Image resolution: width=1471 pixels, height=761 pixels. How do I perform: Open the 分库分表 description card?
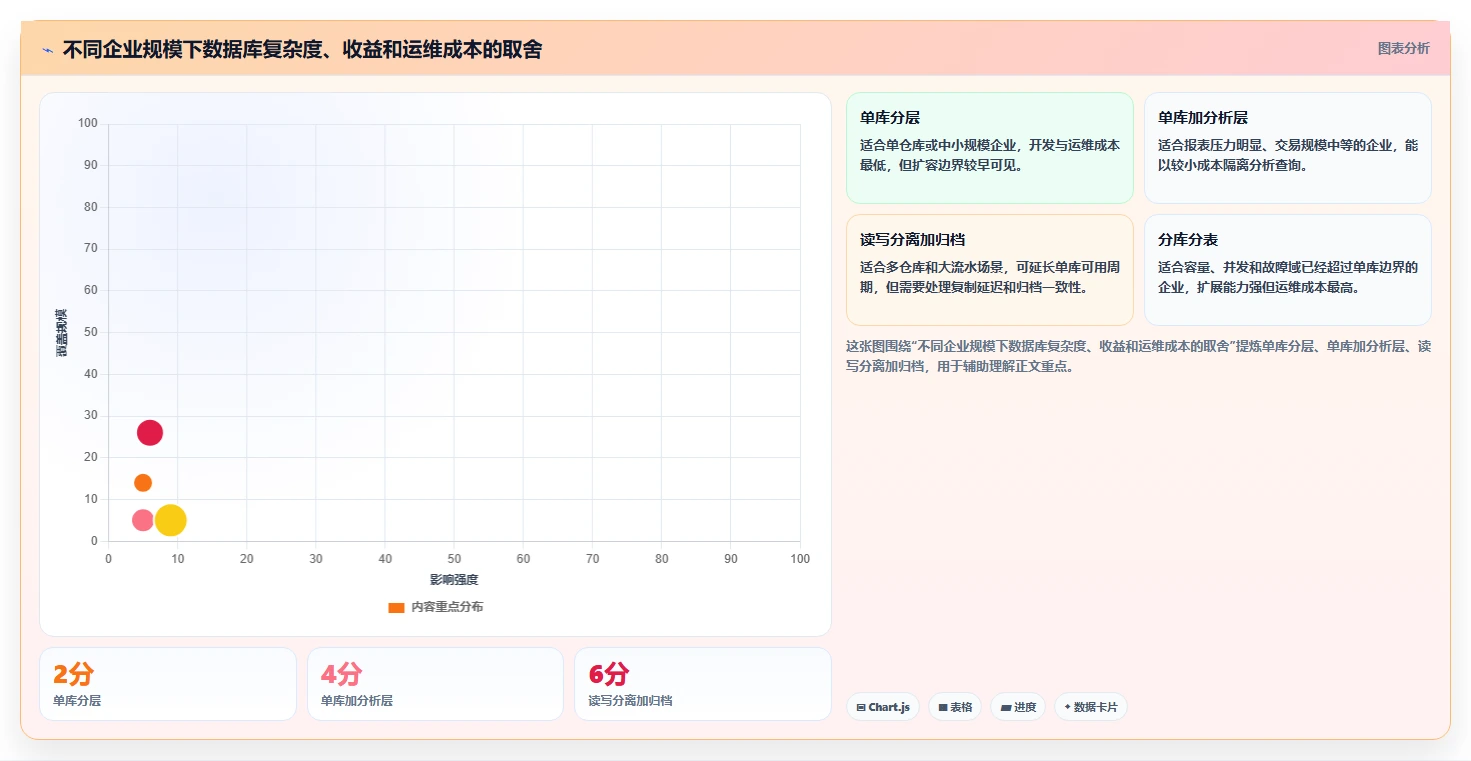point(1288,270)
